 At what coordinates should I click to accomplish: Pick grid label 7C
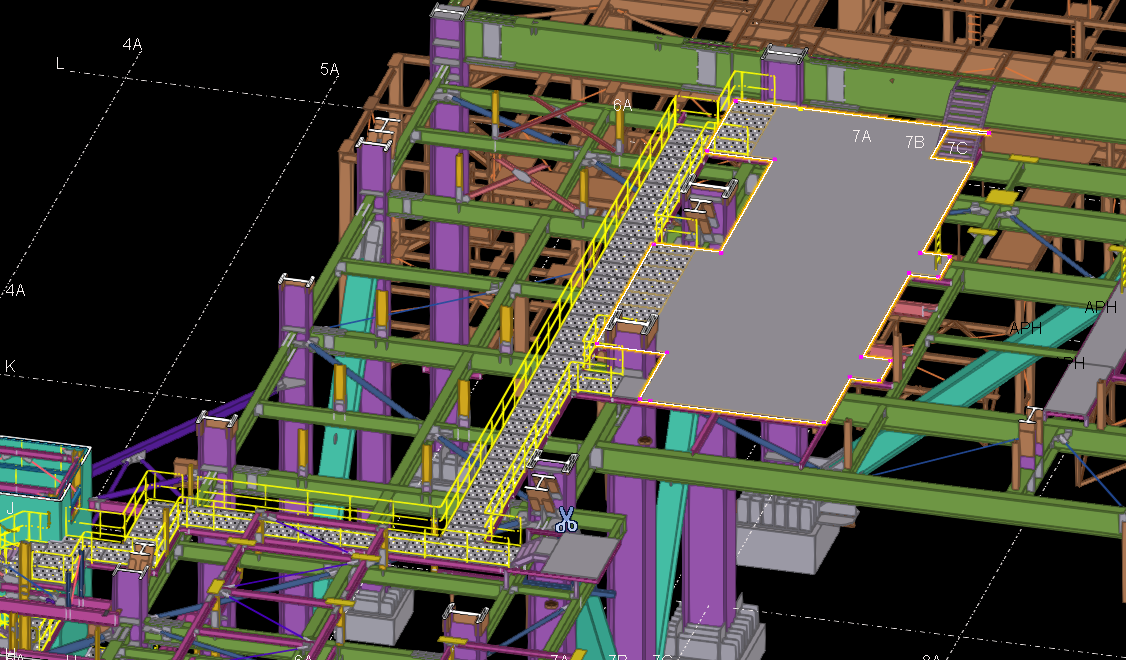click(957, 148)
